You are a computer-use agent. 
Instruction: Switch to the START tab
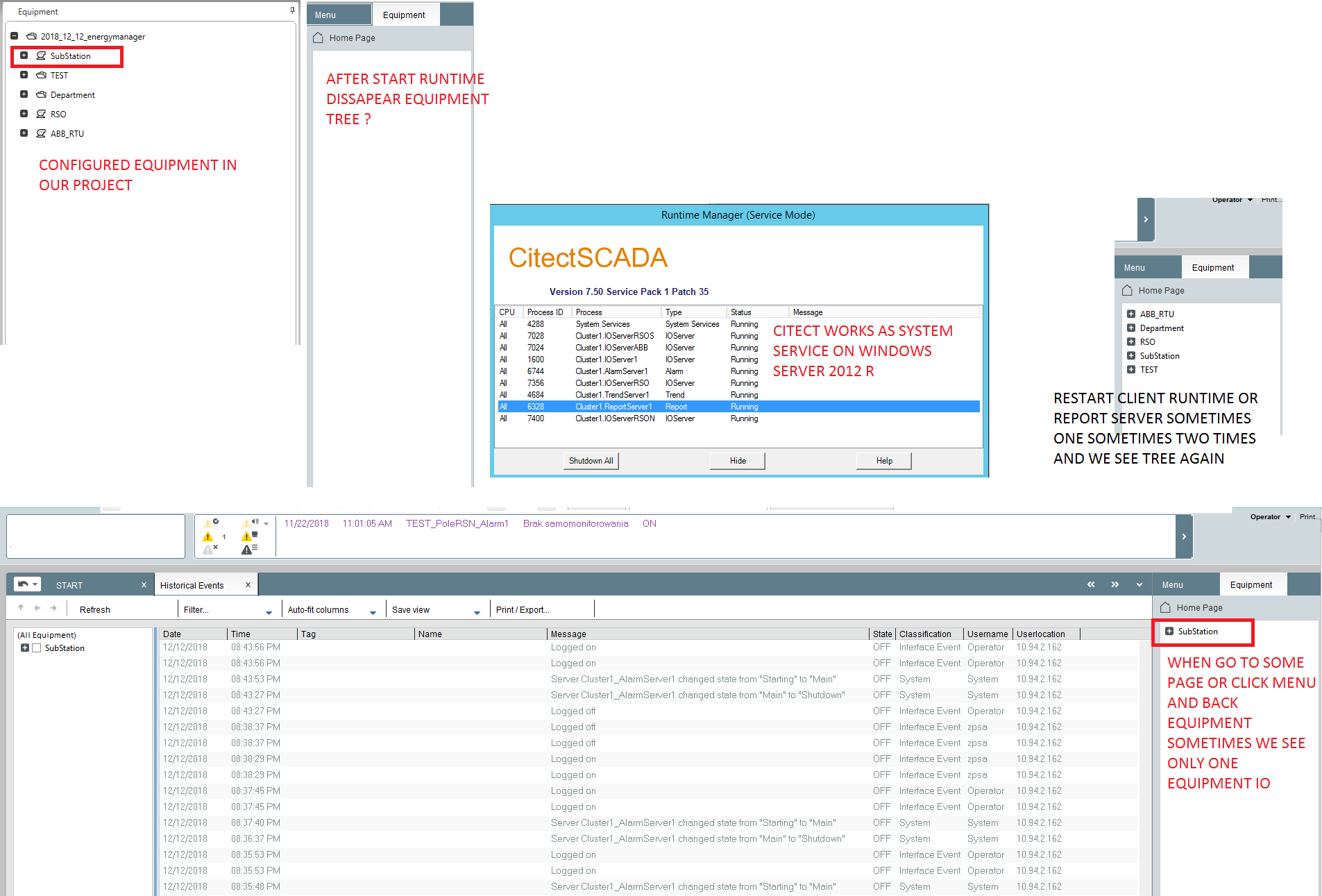click(x=69, y=585)
